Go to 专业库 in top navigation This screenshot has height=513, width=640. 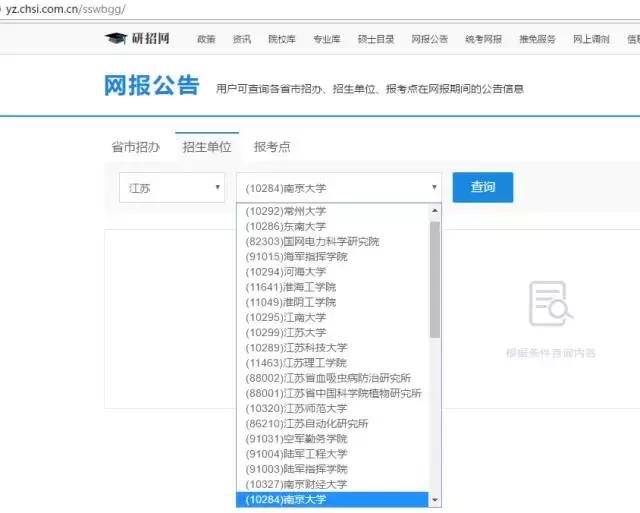point(327,39)
